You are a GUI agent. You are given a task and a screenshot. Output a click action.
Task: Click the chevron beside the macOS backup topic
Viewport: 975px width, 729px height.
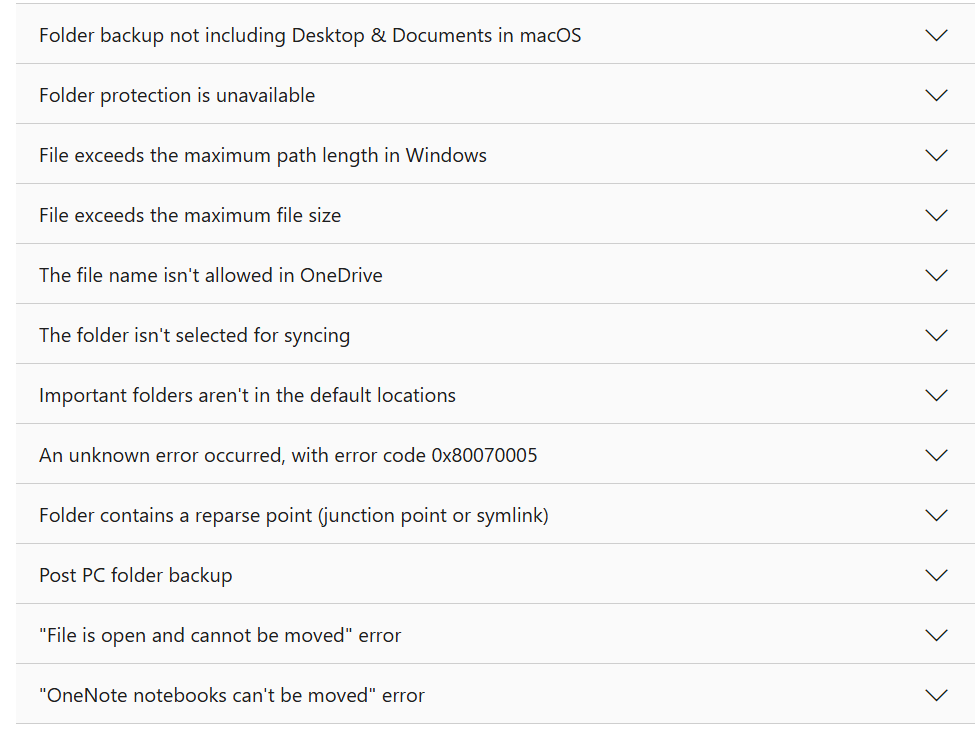coord(936,34)
